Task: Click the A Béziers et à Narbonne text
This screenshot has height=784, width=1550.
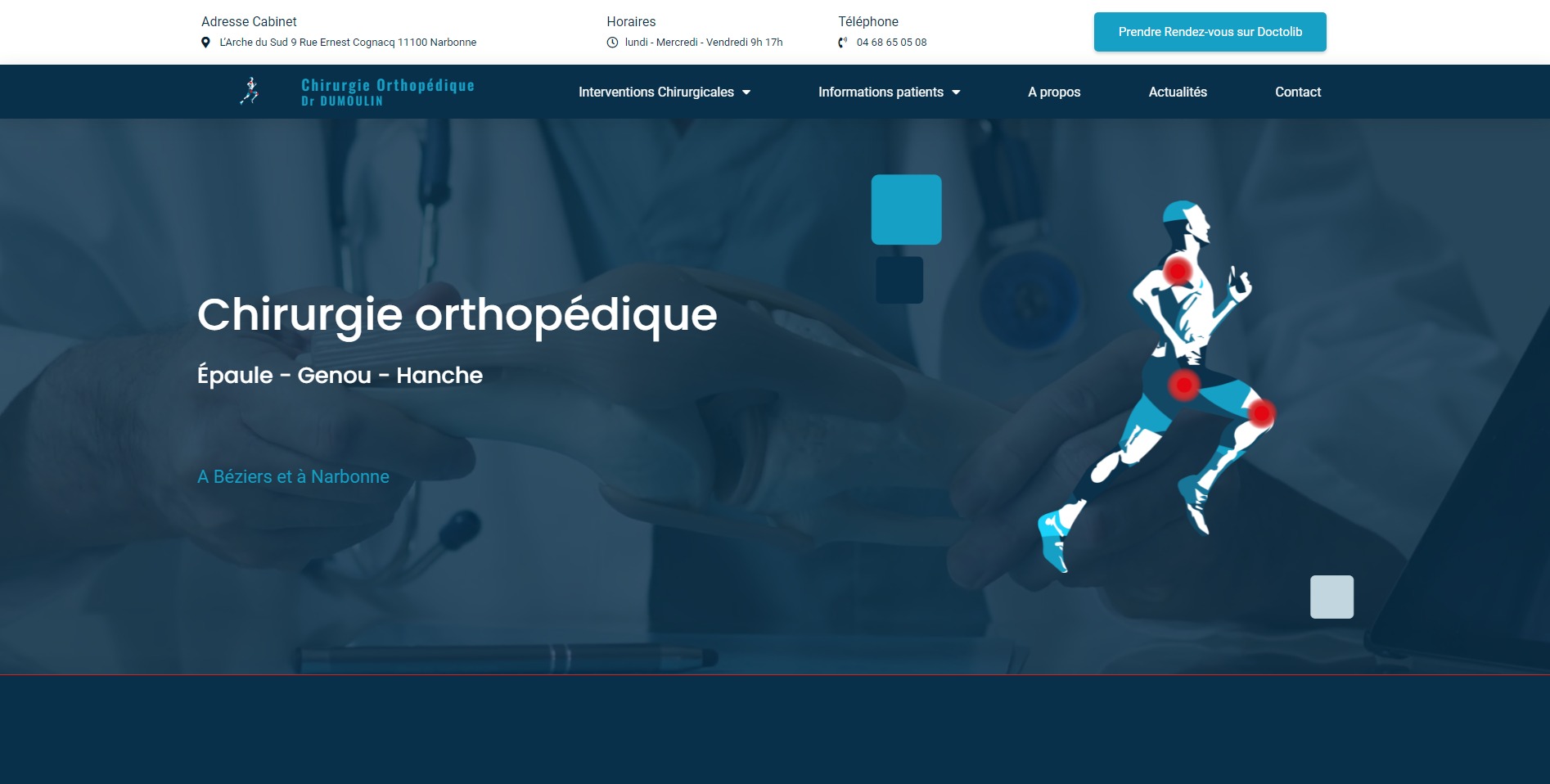Action: point(293,477)
